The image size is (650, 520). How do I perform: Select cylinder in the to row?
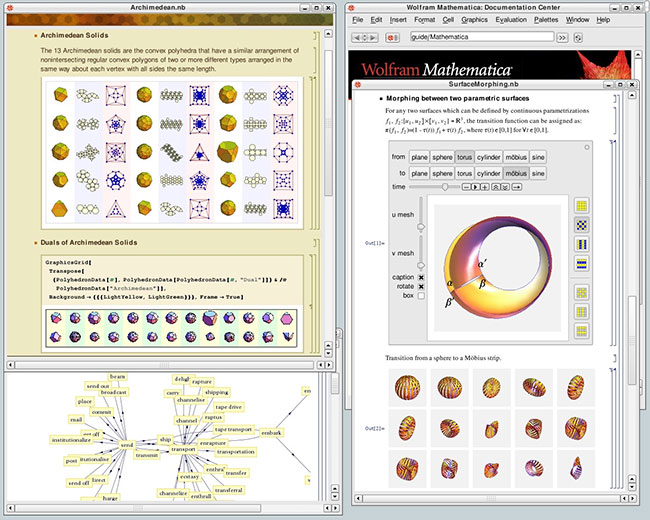pos(489,173)
